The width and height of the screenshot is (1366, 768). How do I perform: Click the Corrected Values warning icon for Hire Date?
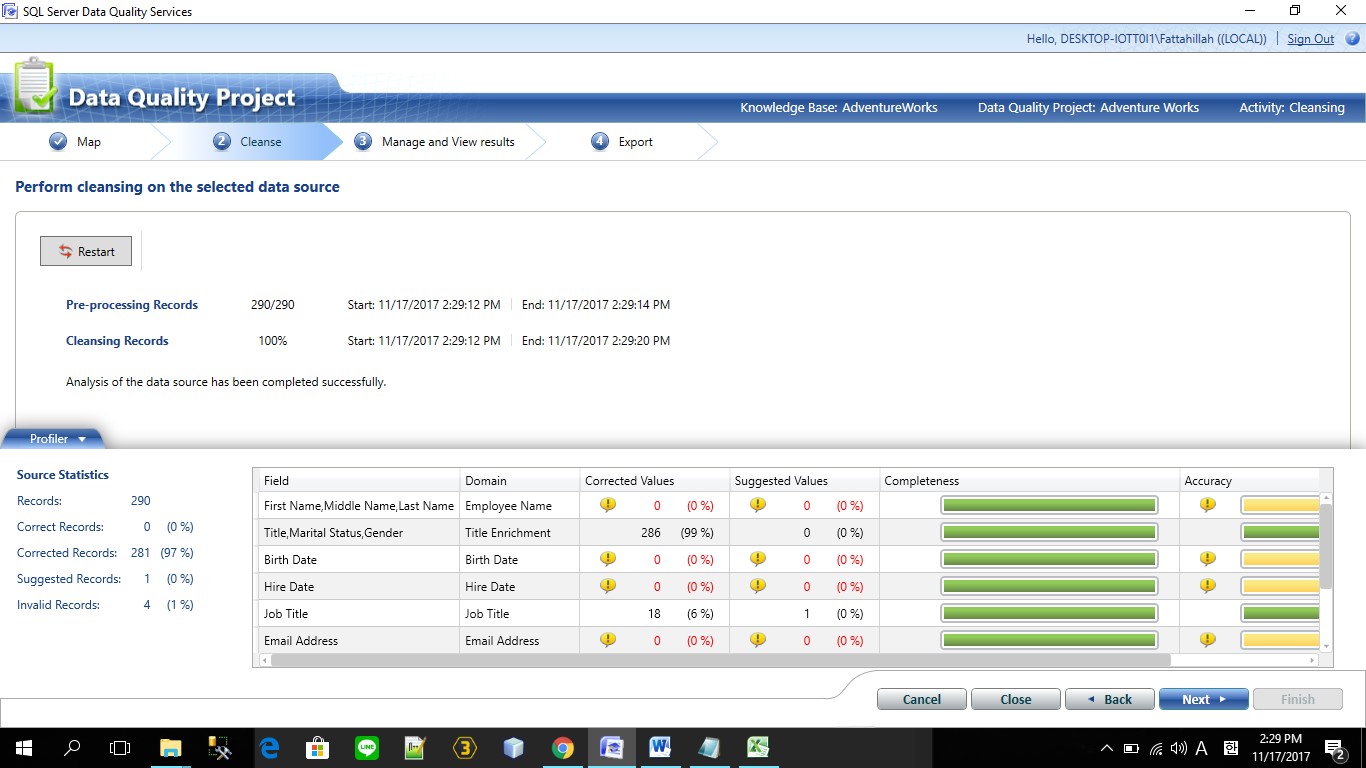pos(608,586)
